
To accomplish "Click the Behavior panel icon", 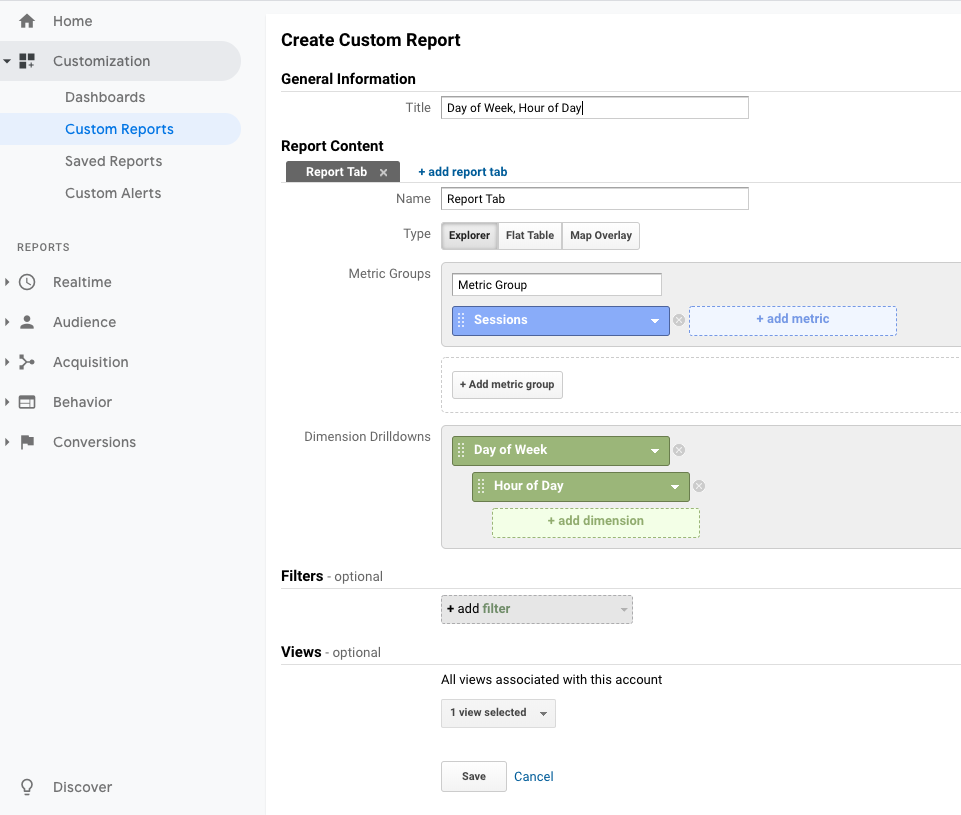I will coord(27,402).
